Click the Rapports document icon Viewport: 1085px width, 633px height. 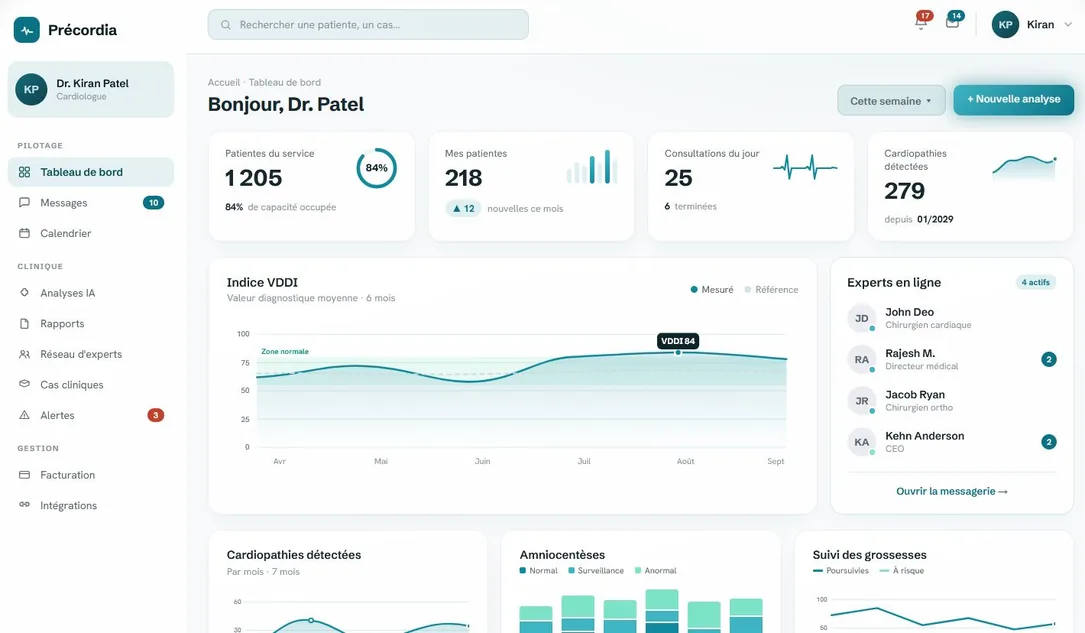[24, 323]
